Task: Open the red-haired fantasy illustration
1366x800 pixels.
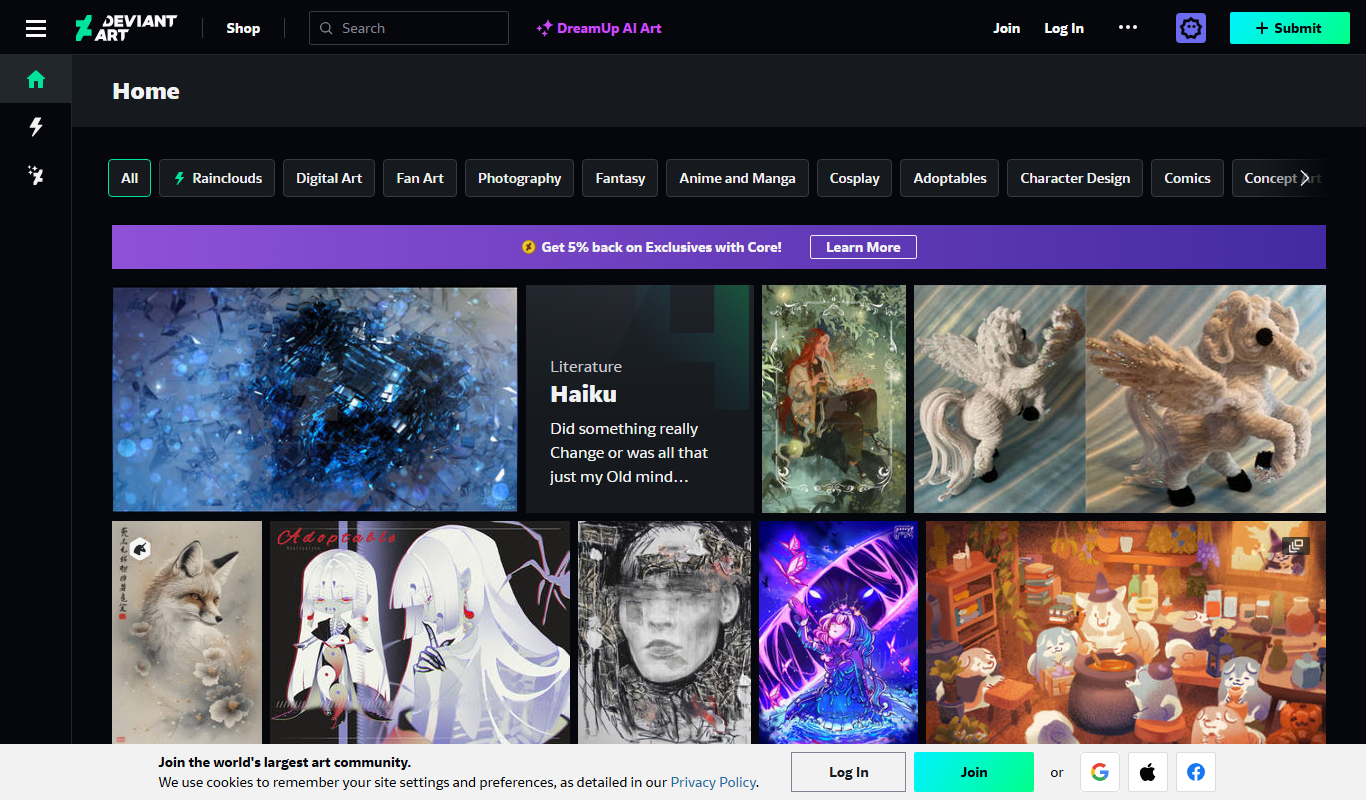Action: 834,399
